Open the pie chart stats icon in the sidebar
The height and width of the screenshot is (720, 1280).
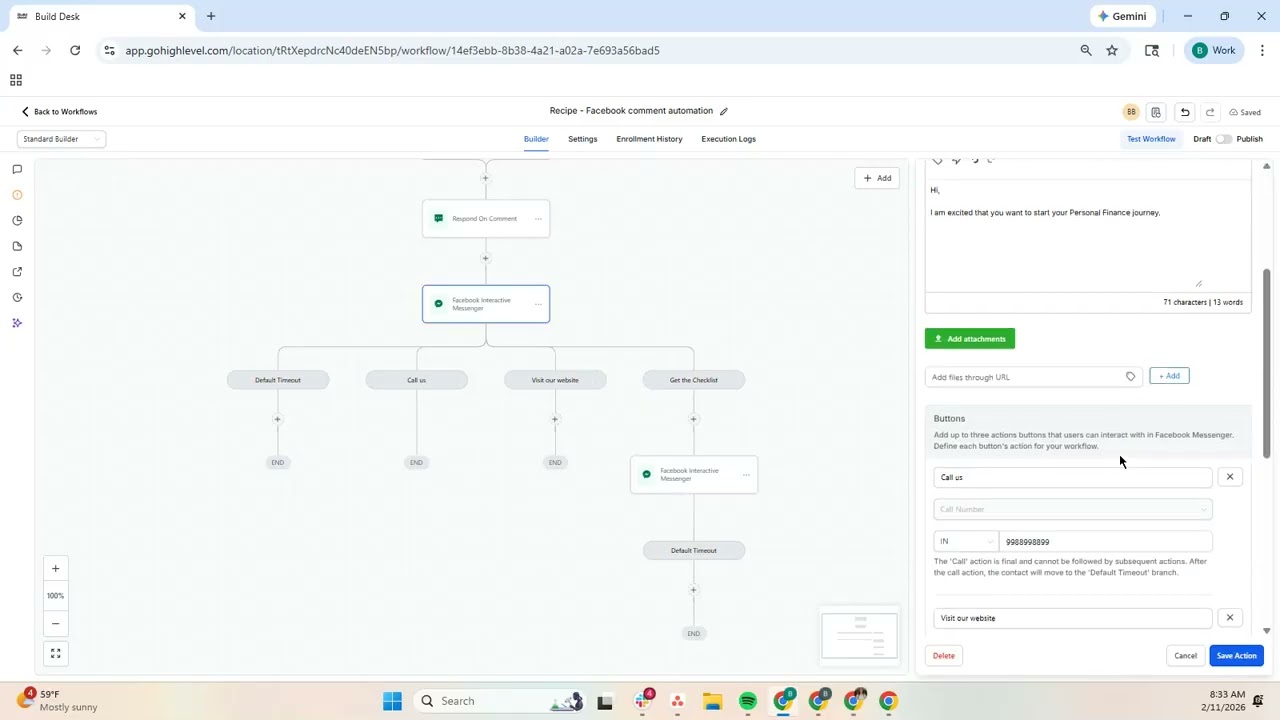point(17,221)
